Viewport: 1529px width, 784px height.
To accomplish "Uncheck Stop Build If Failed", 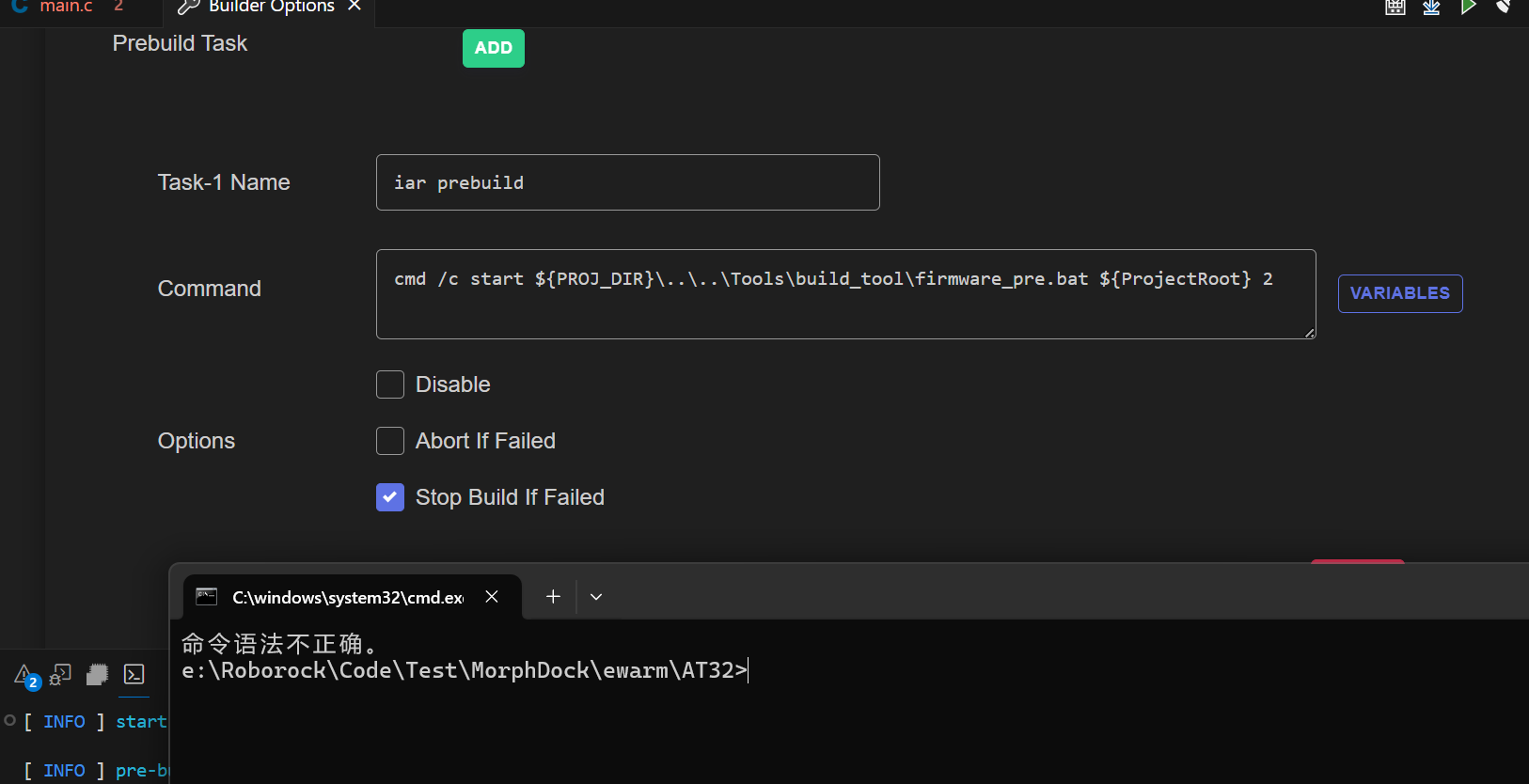I will coord(390,497).
